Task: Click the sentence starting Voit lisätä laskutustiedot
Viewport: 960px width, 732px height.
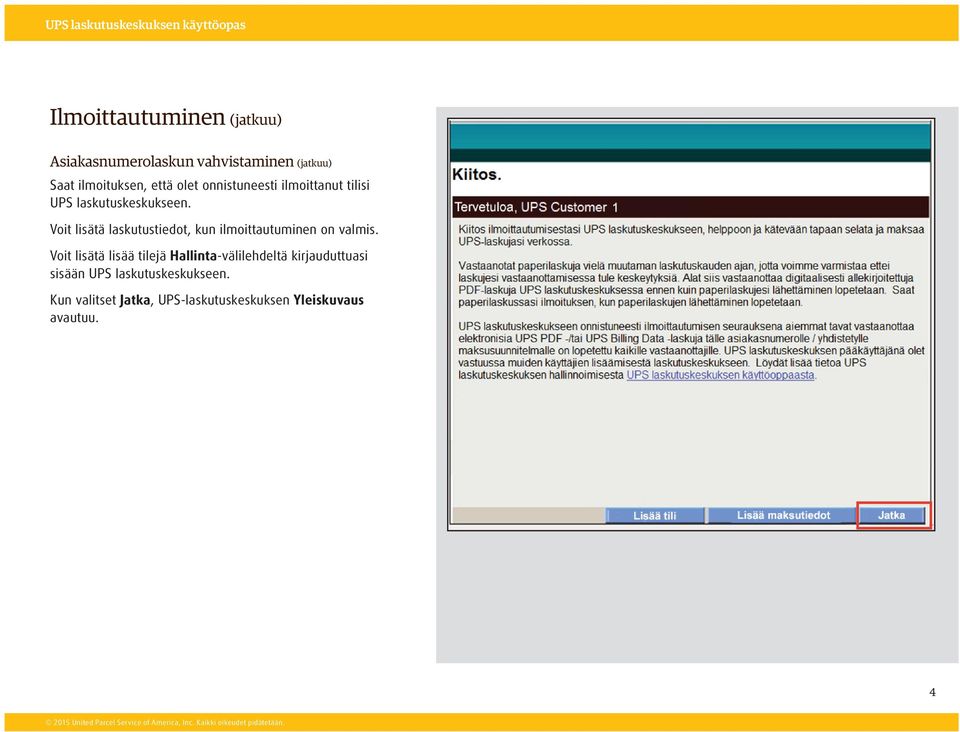Action: (x=214, y=230)
